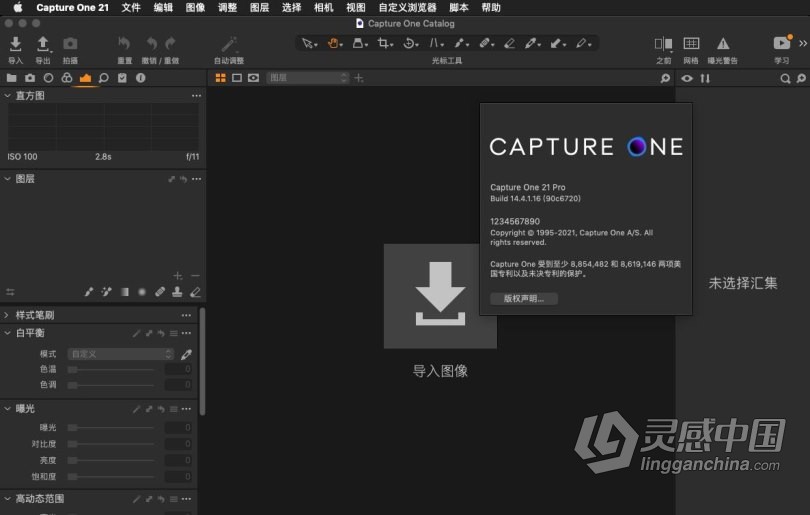Adjust the 对比度 contrast slider
Screen dimensions: 810x515
[113, 444]
